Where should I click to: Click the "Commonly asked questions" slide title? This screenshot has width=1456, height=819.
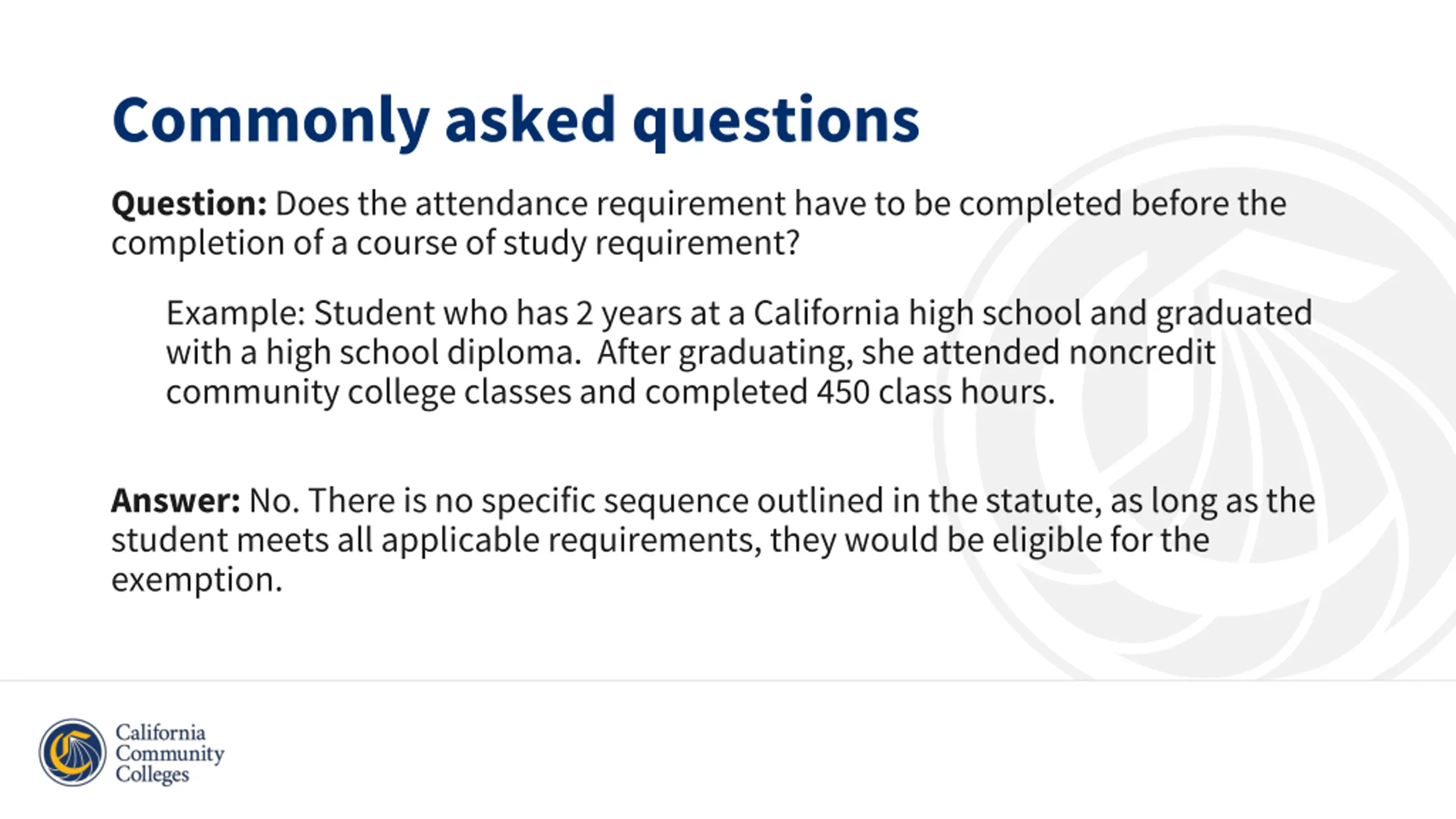[x=515, y=121]
